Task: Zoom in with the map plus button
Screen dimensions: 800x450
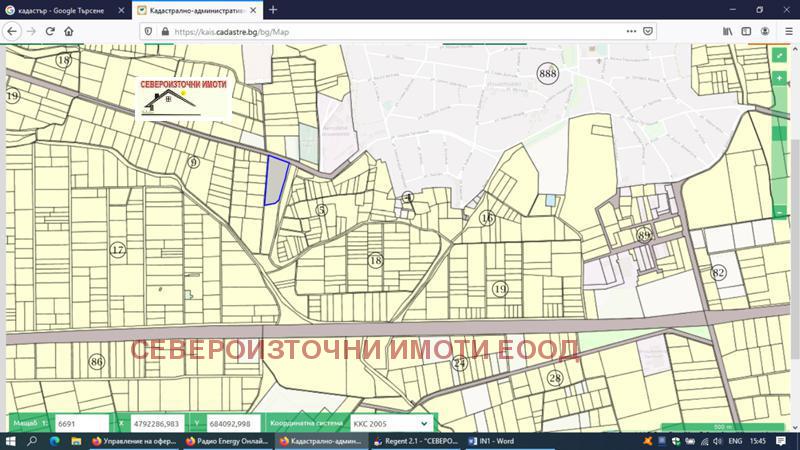Action: (779, 77)
